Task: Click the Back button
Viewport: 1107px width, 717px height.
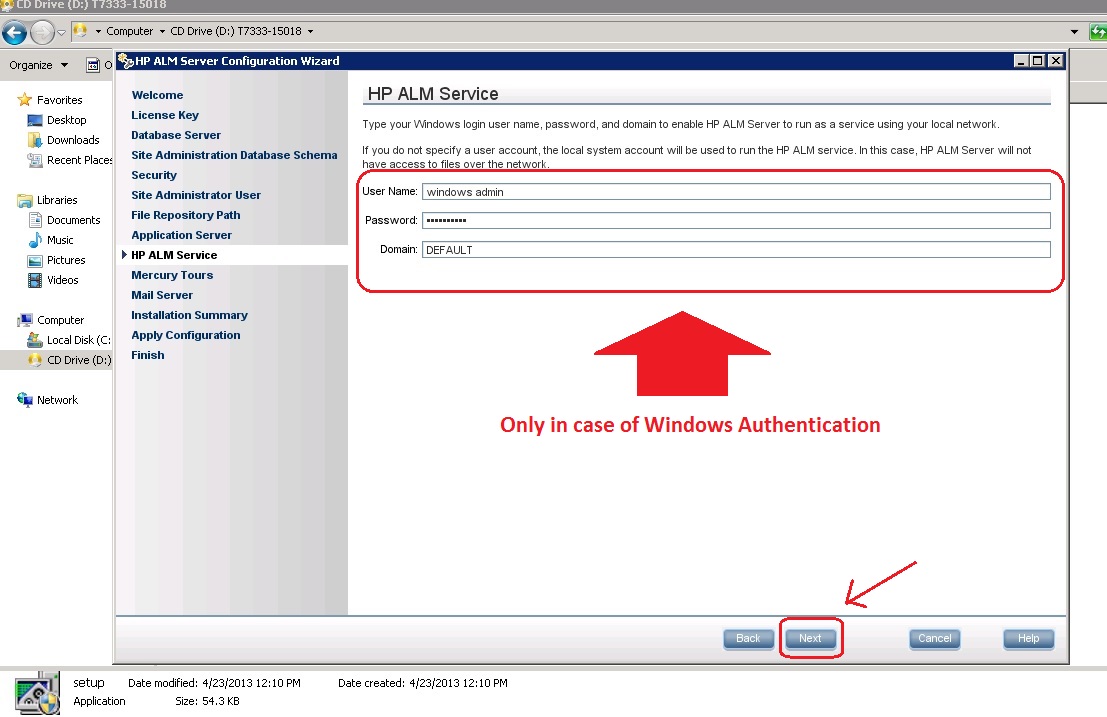Action: tap(748, 639)
